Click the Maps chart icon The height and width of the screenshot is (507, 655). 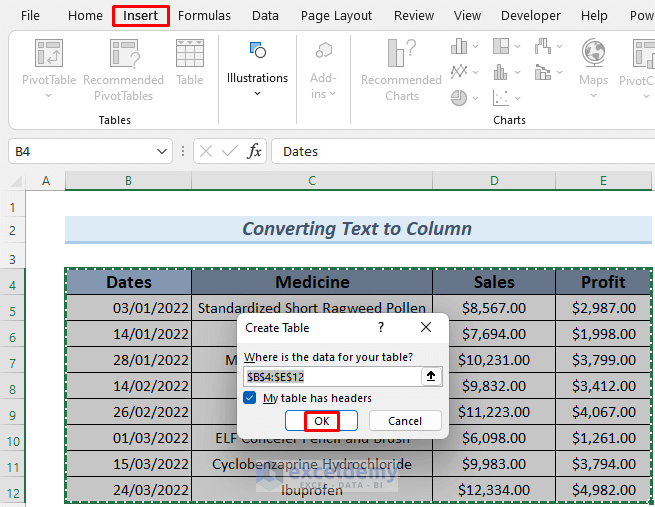[593, 53]
